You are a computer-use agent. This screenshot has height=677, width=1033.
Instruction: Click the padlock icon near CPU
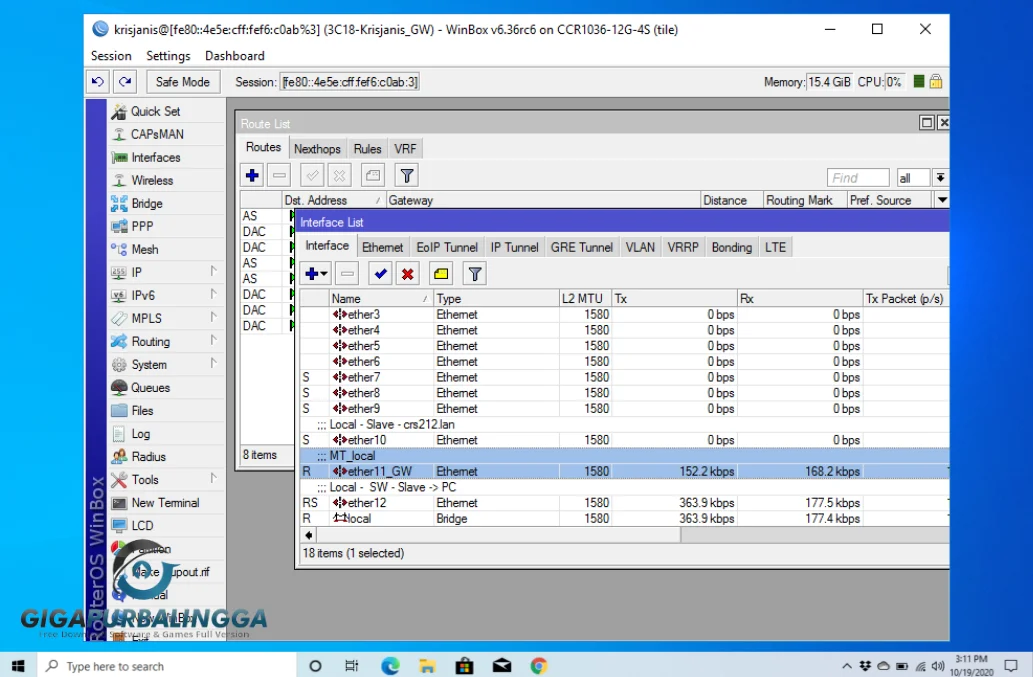(935, 82)
